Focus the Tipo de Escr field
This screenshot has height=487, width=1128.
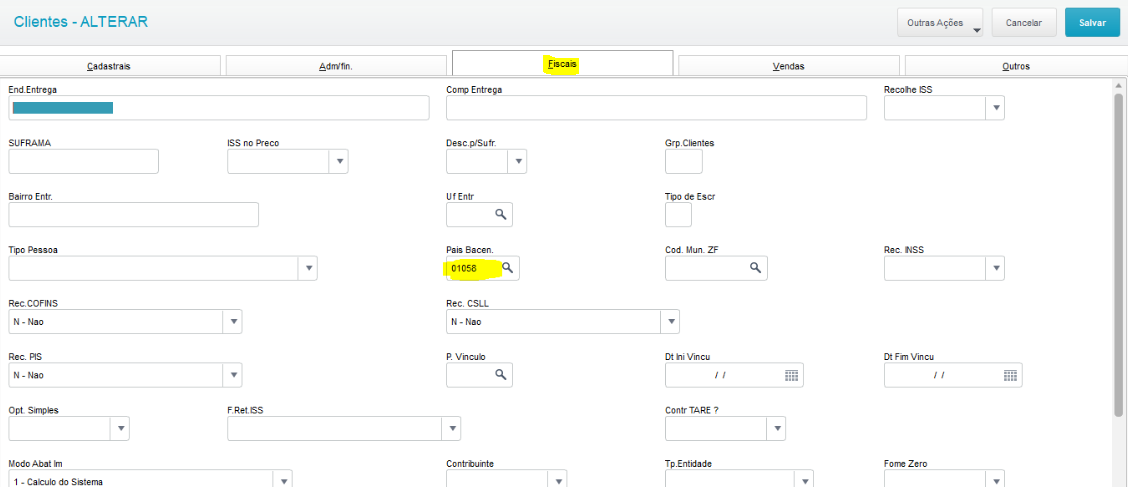point(678,214)
